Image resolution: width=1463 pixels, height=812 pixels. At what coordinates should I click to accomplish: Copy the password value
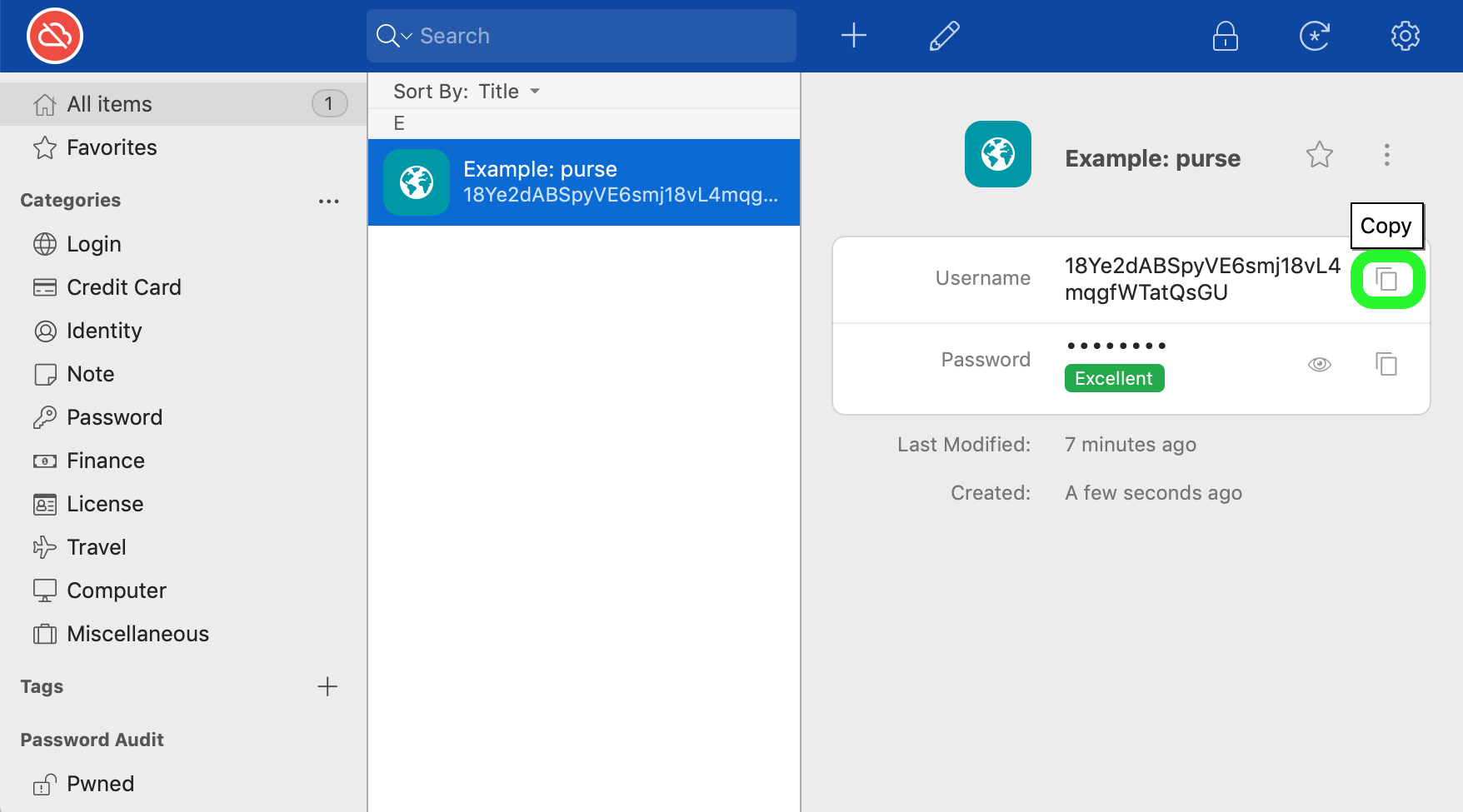(x=1386, y=364)
